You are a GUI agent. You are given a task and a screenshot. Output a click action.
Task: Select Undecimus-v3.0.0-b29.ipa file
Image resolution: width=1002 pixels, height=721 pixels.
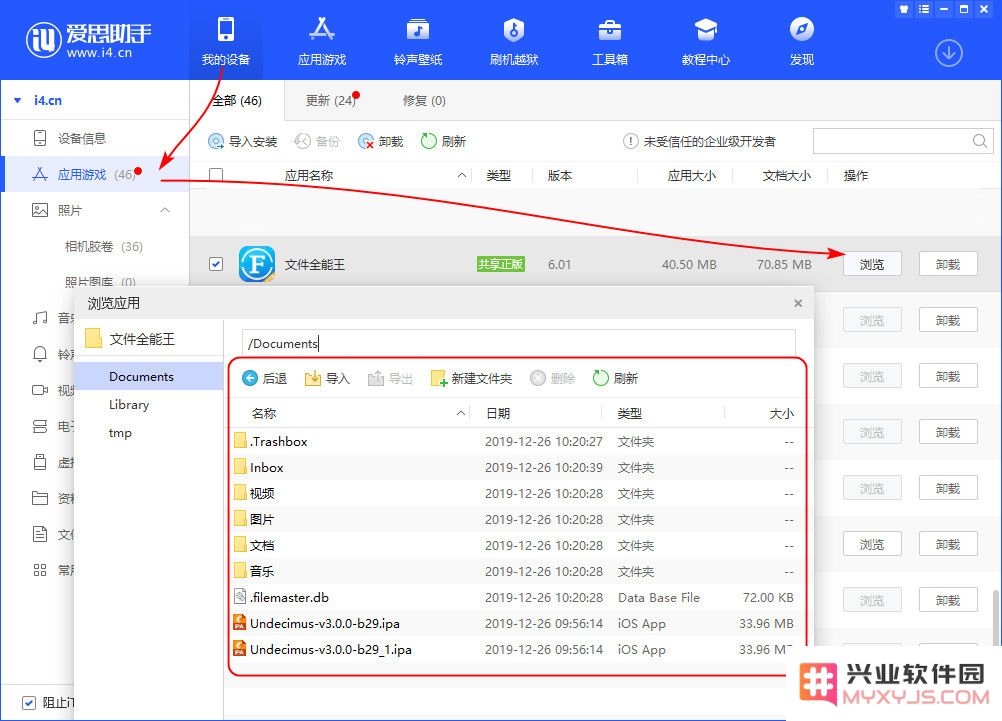click(514, 623)
